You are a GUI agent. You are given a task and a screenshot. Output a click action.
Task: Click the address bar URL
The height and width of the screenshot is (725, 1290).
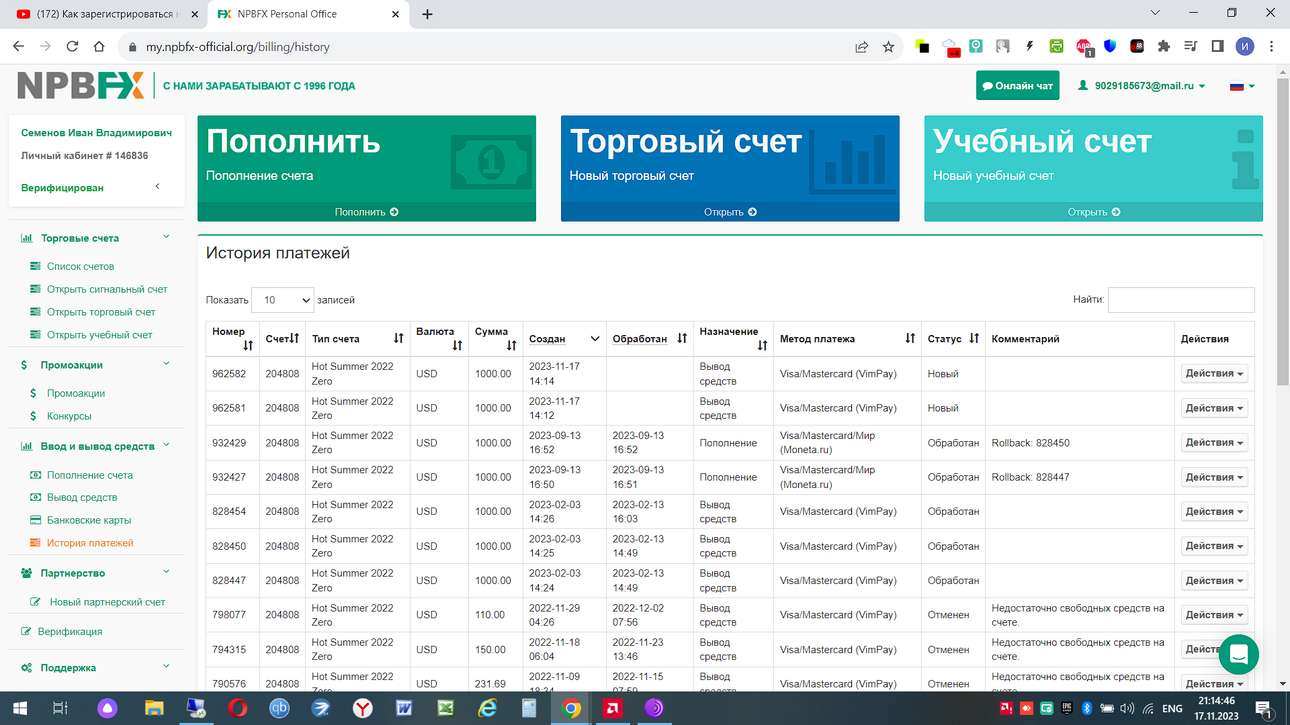pos(238,47)
